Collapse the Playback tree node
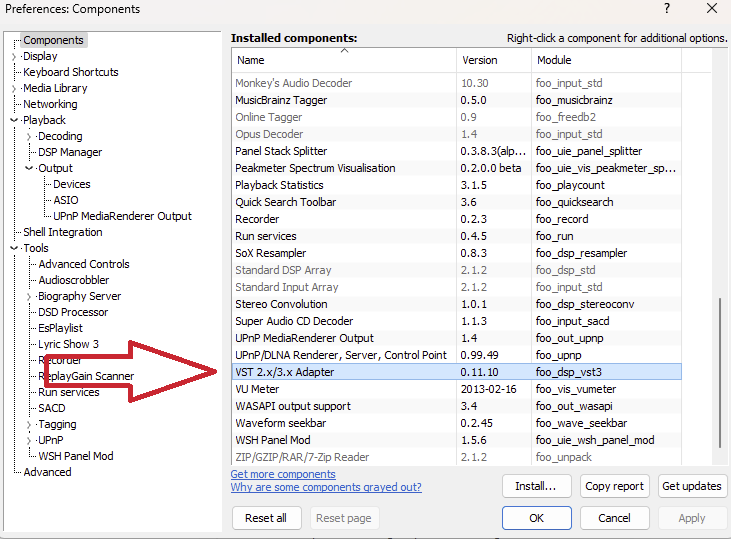This screenshot has width=731, height=539. click(x=14, y=120)
